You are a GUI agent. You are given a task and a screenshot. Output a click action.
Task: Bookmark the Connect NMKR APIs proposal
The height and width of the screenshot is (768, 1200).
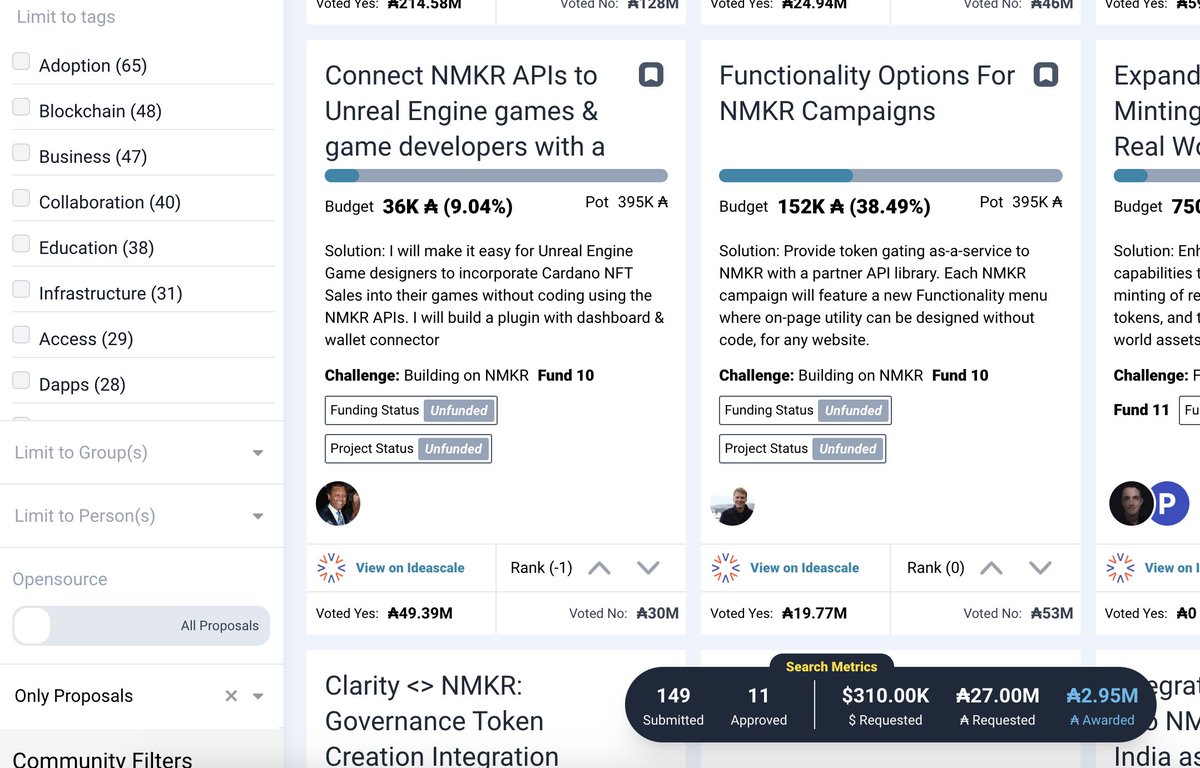(651, 75)
